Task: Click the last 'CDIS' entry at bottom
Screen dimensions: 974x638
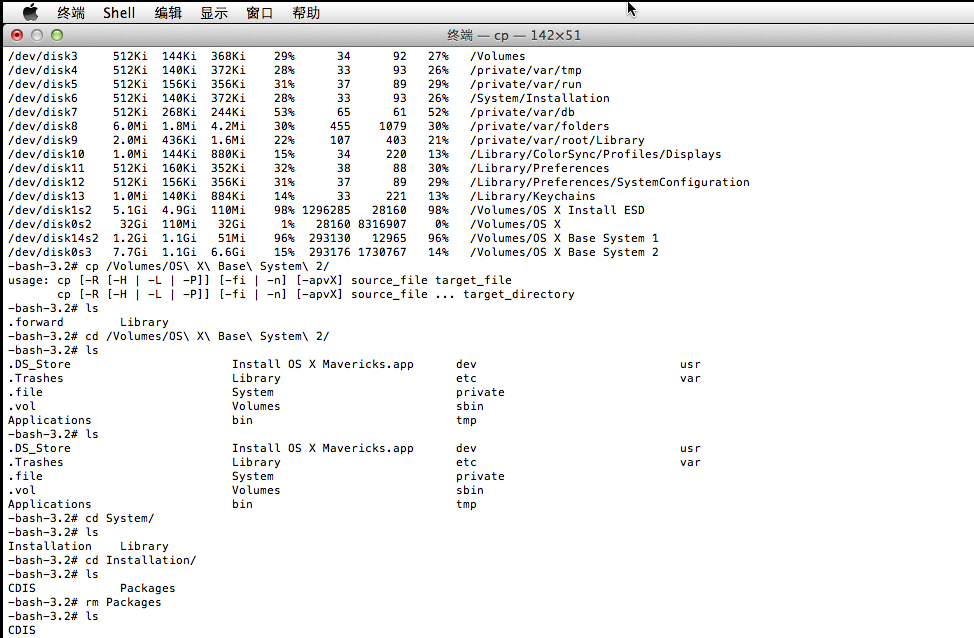Action: pos(22,630)
